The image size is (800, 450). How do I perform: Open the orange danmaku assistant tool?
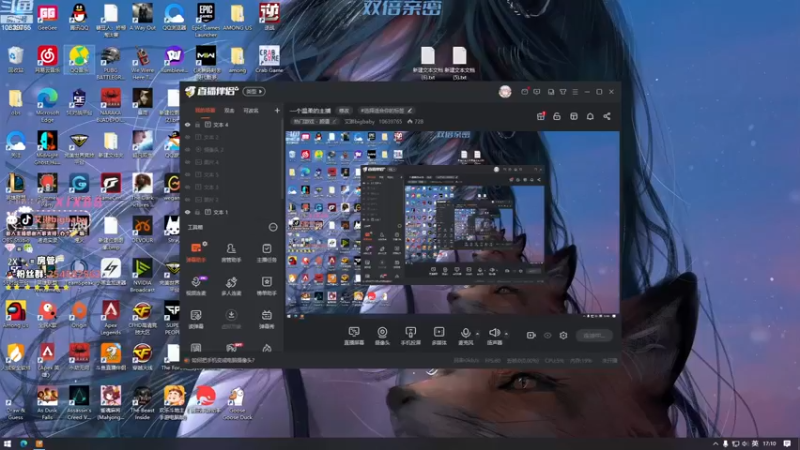pyautogui.click(x=196, y=253)
